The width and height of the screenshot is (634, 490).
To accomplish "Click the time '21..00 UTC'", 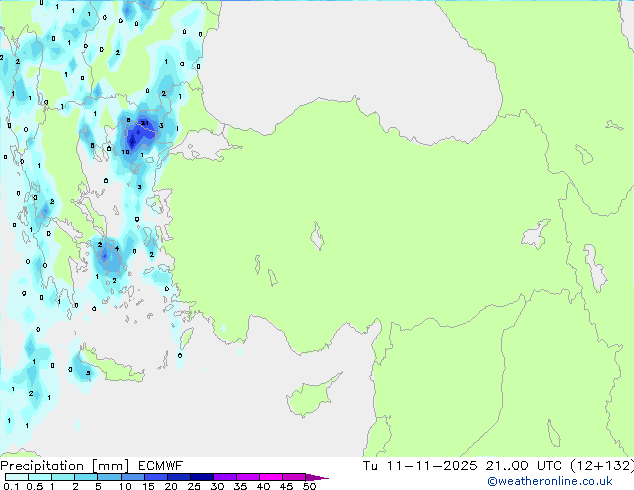I will [524, 466].
